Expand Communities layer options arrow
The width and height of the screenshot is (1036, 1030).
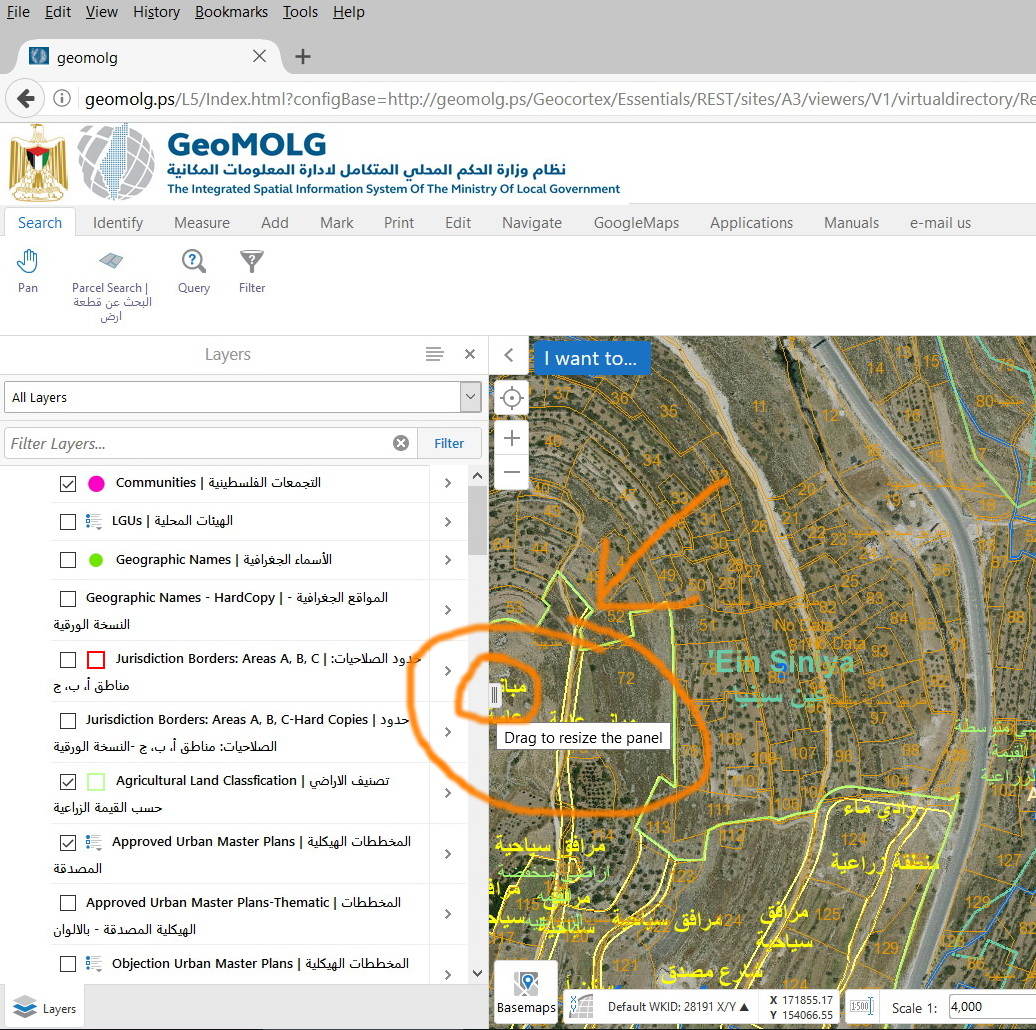click(x=448, y=483)
